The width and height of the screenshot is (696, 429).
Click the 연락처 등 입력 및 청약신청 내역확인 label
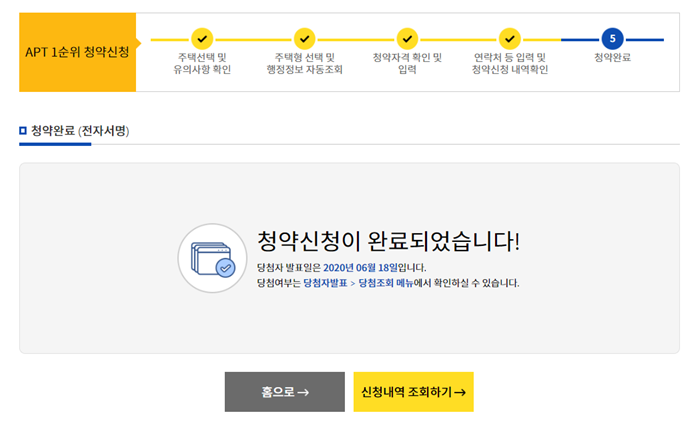point(510,64)
